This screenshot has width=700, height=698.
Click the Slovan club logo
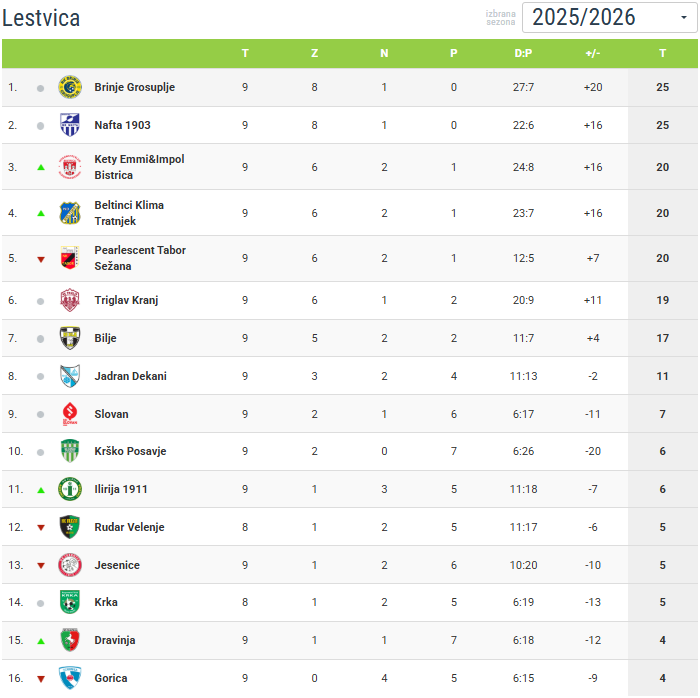[x=70, y=414]
